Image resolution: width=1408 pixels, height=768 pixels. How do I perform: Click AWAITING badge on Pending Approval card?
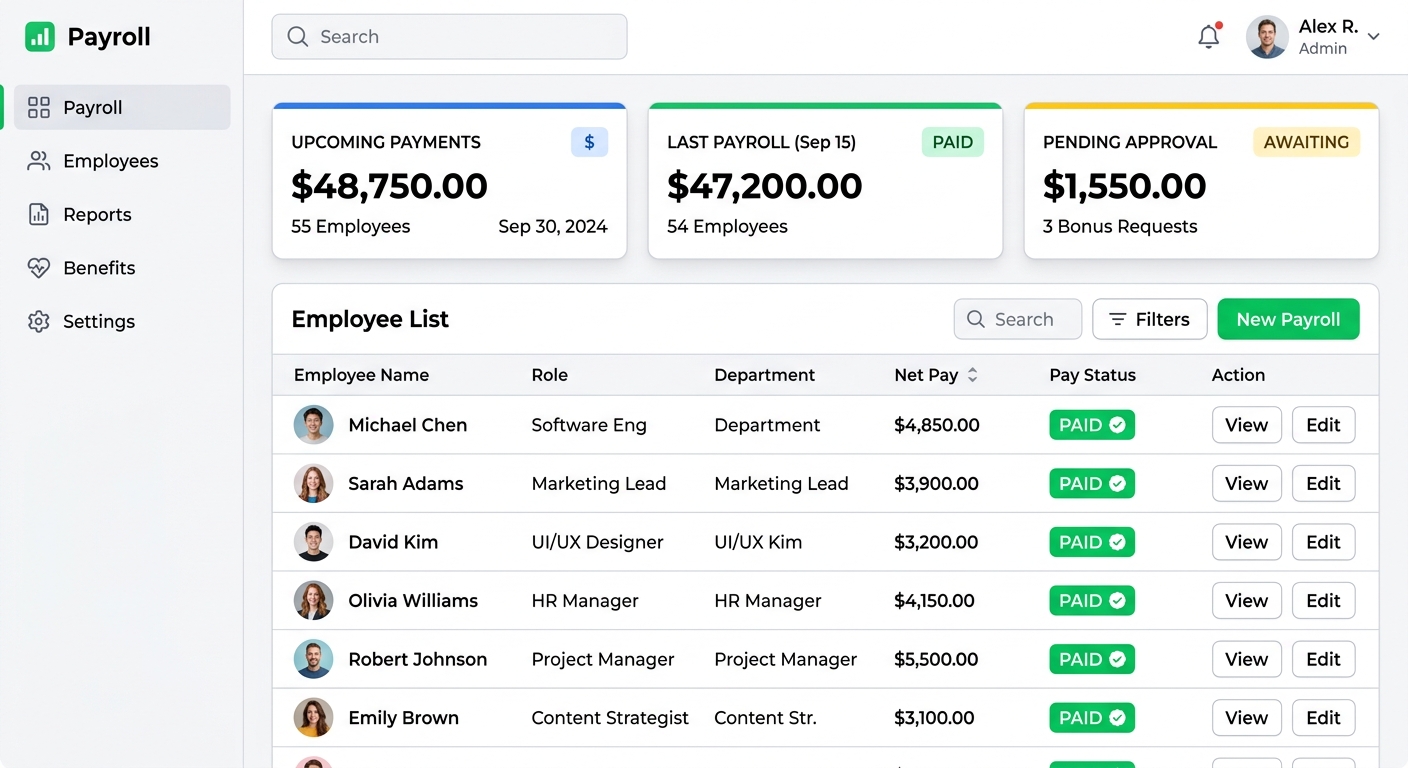[x=1306, y=142]
